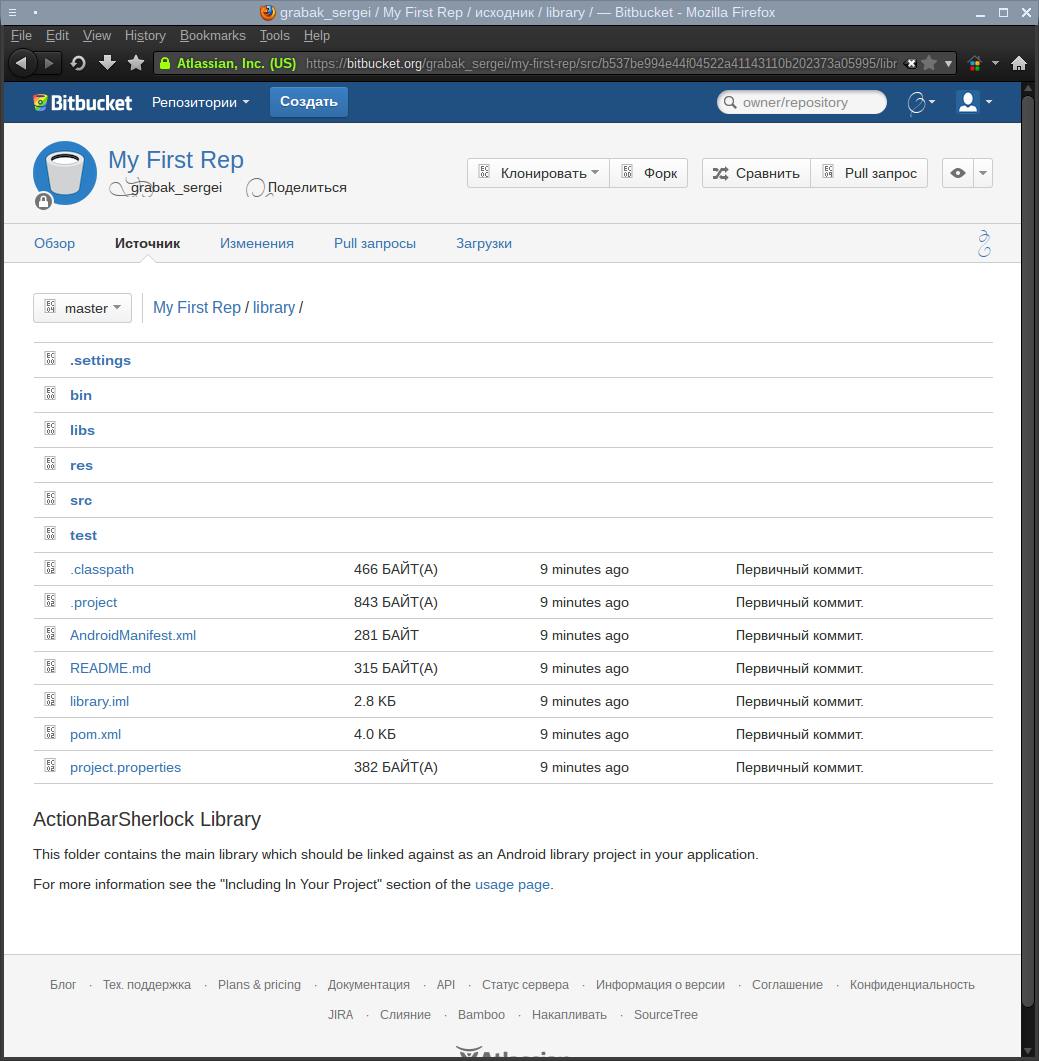Toggle watching the repository via the eye button
This screenshot has height=1061, width=1039.
point(959,172)
